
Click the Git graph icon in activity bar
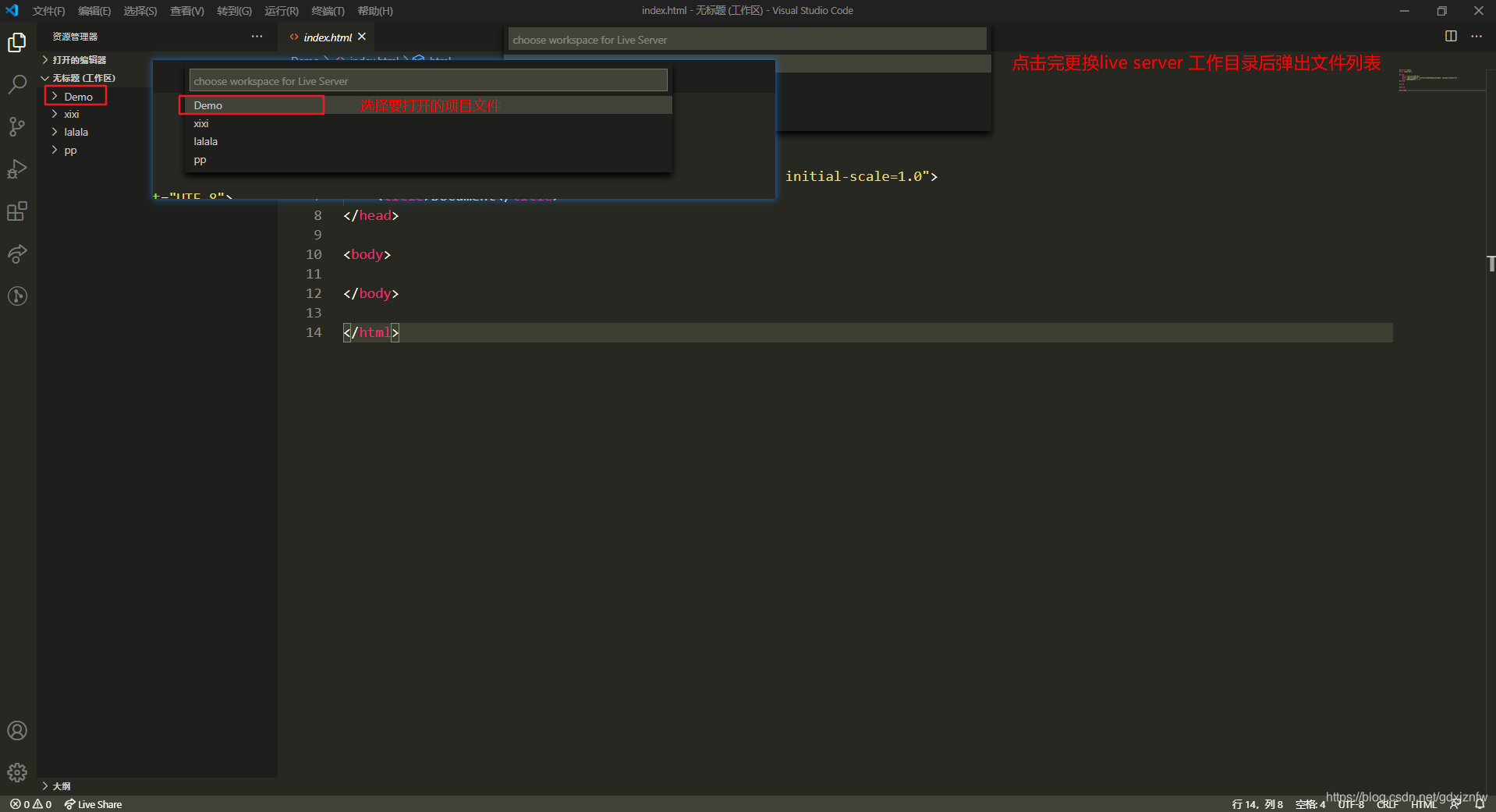[x=17, y=296]
